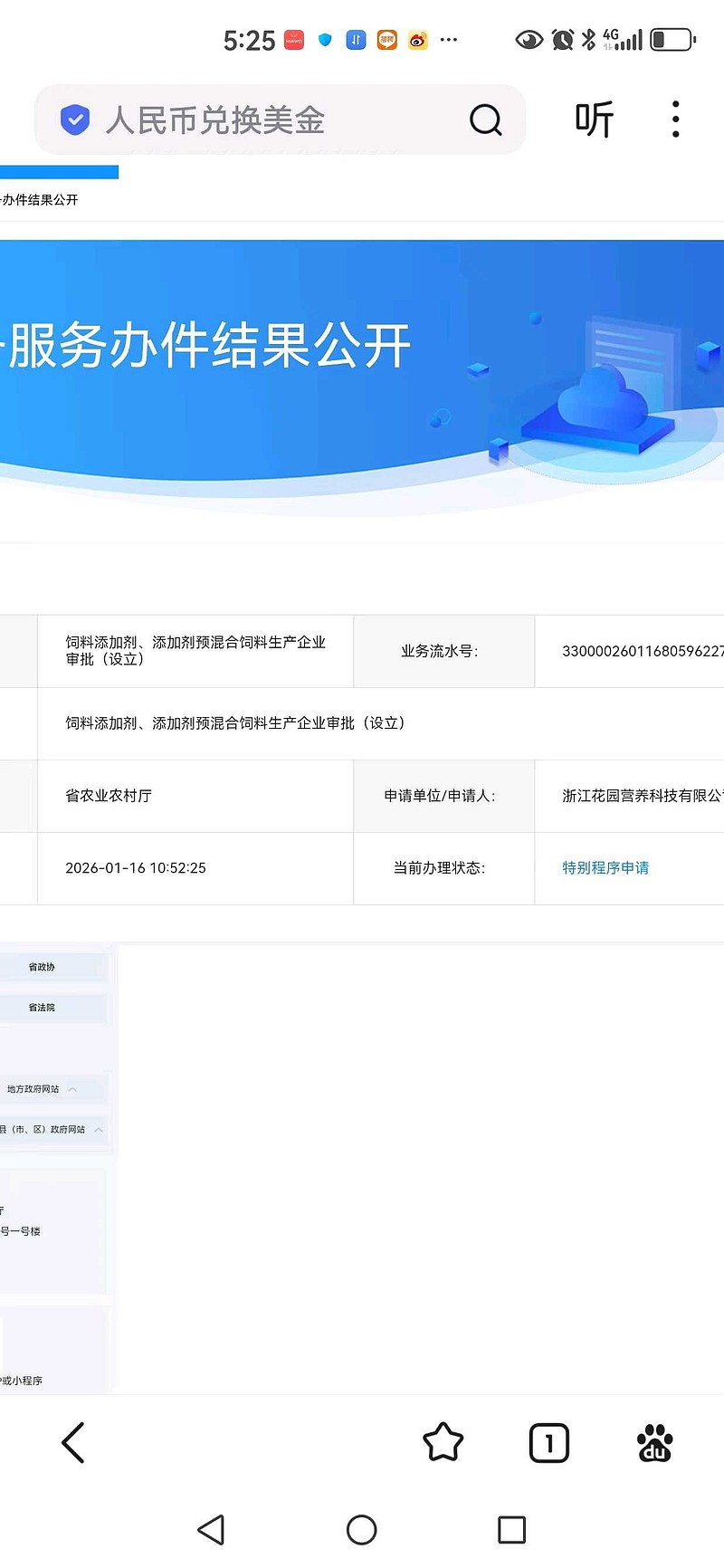Bookmark the page with the star icon
The width and height of the screenshot is (724, 1568).
coord(443,1442)
